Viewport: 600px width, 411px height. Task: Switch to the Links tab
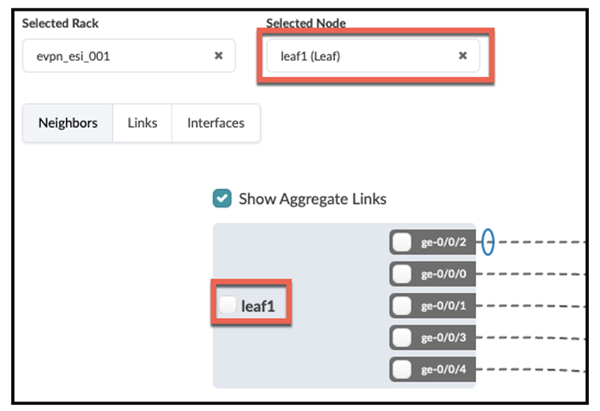click(x=142, y=123)
